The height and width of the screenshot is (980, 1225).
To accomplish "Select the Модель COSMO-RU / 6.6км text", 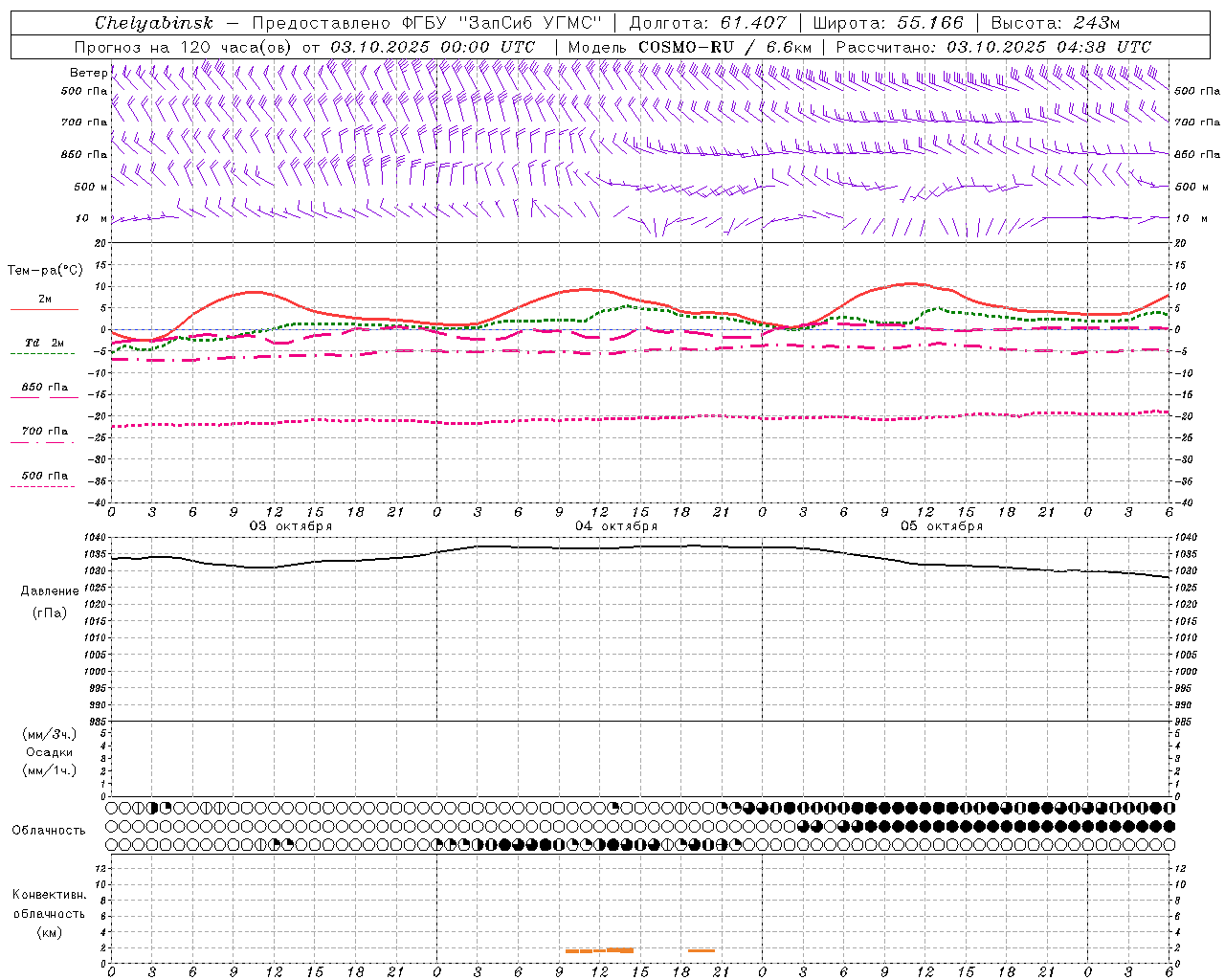I will point(689,47).
